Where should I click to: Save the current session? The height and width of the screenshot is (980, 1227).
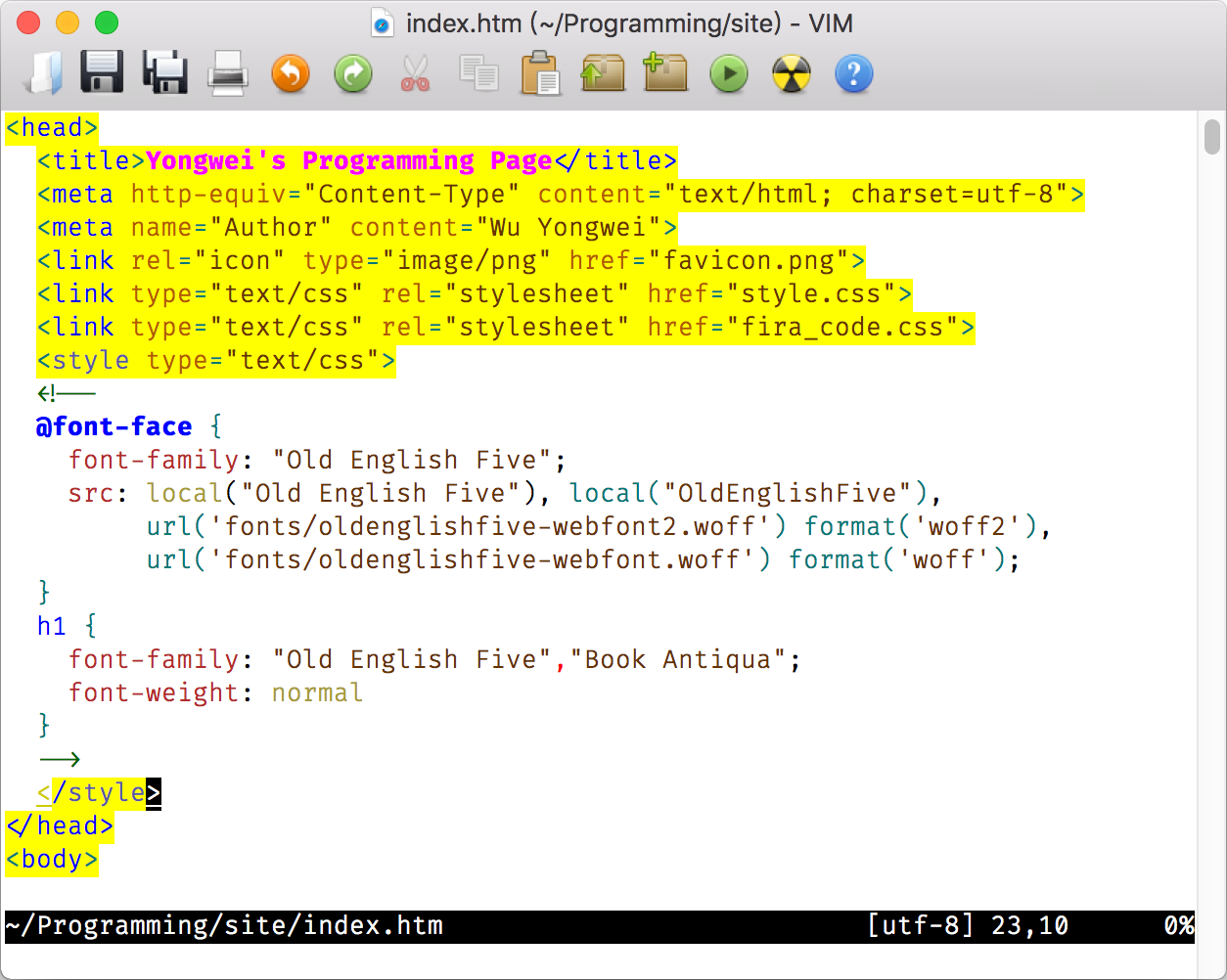pyautogui.click(x=665, y=73)
